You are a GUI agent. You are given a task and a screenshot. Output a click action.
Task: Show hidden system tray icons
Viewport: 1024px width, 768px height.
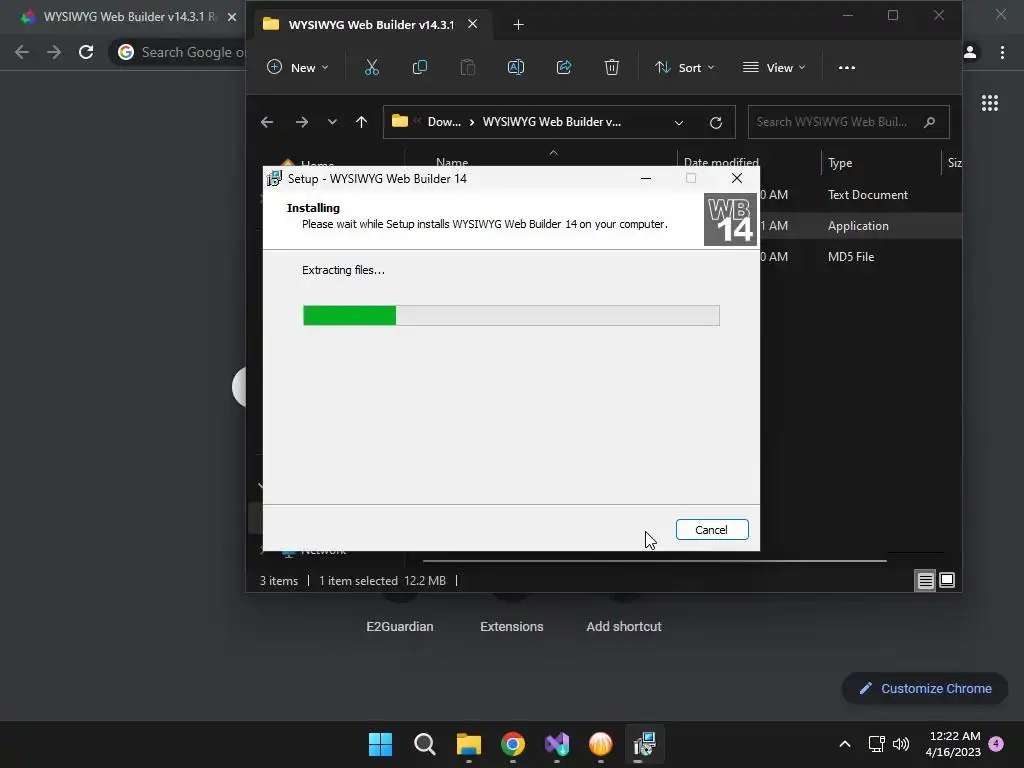point(844,744)
